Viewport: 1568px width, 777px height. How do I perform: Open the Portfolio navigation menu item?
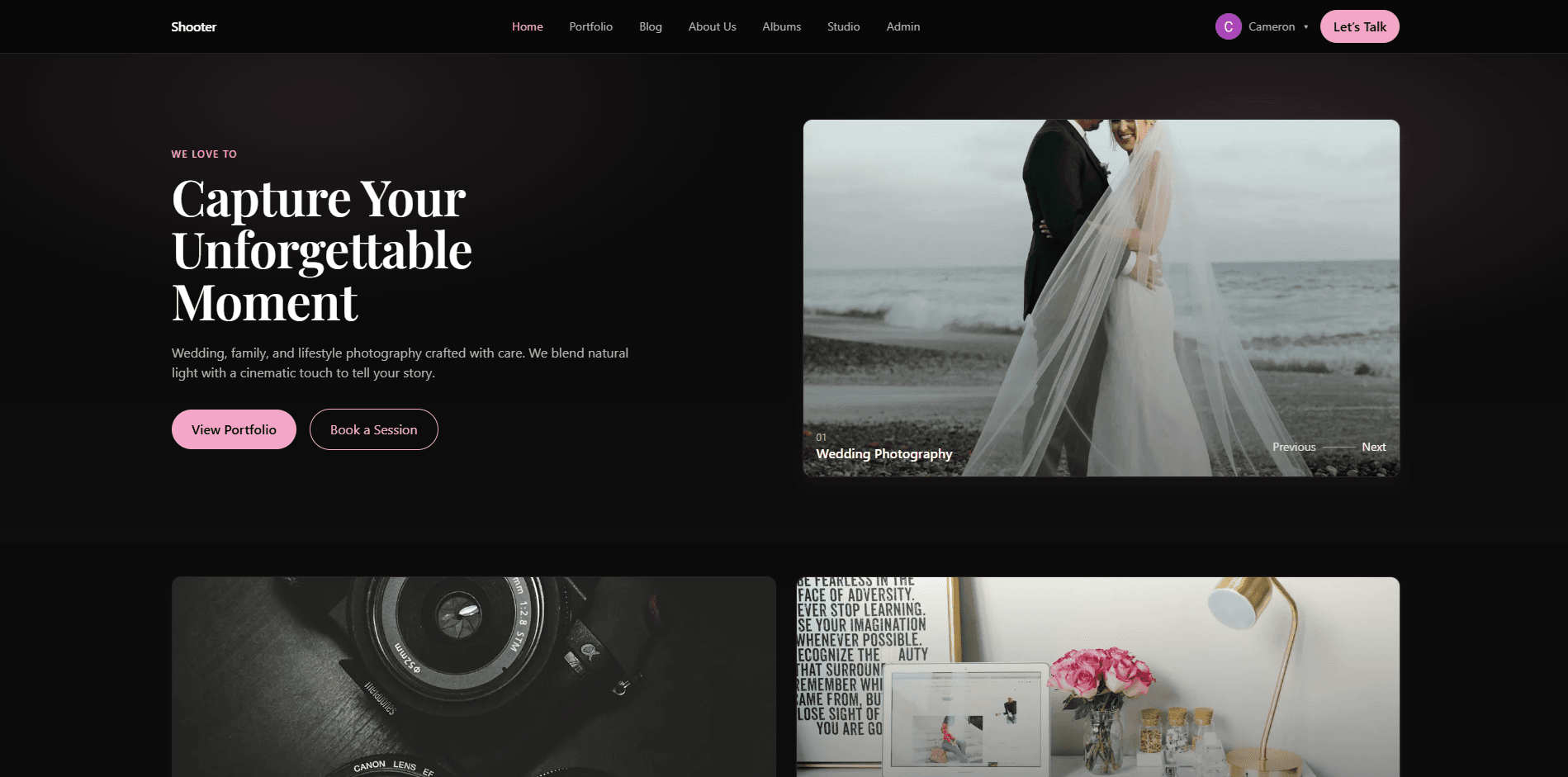click(x=590, y=26)
